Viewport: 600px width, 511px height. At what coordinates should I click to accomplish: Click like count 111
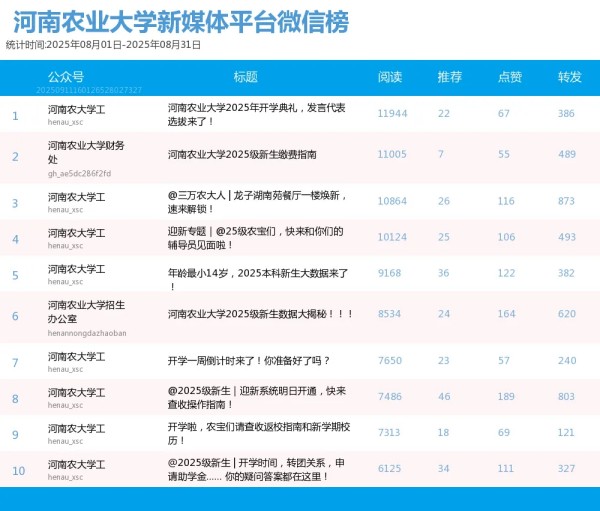(x=506, y=469)
